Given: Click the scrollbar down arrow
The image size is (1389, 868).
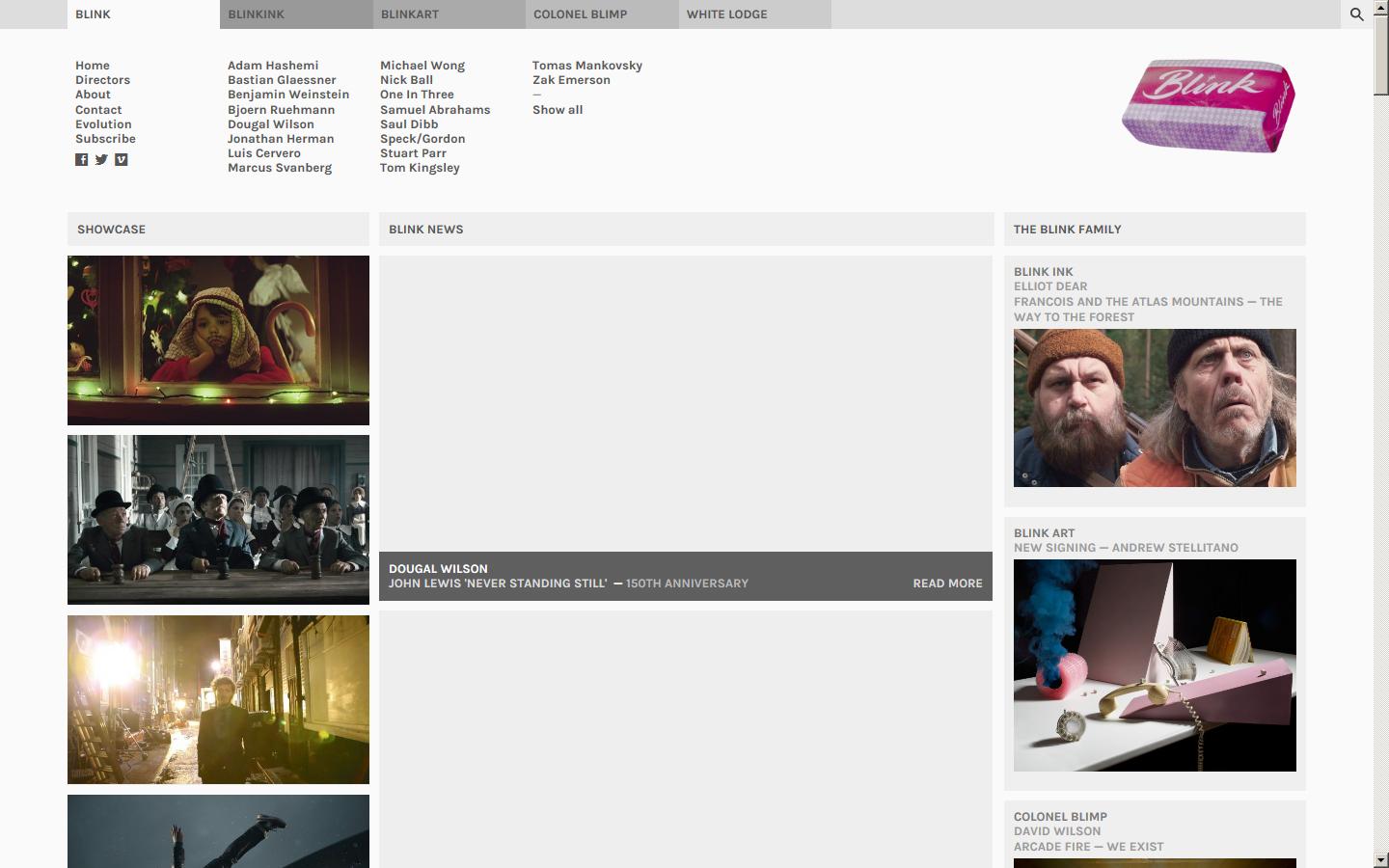Looking at the screenshot, I should [1381, 859].
